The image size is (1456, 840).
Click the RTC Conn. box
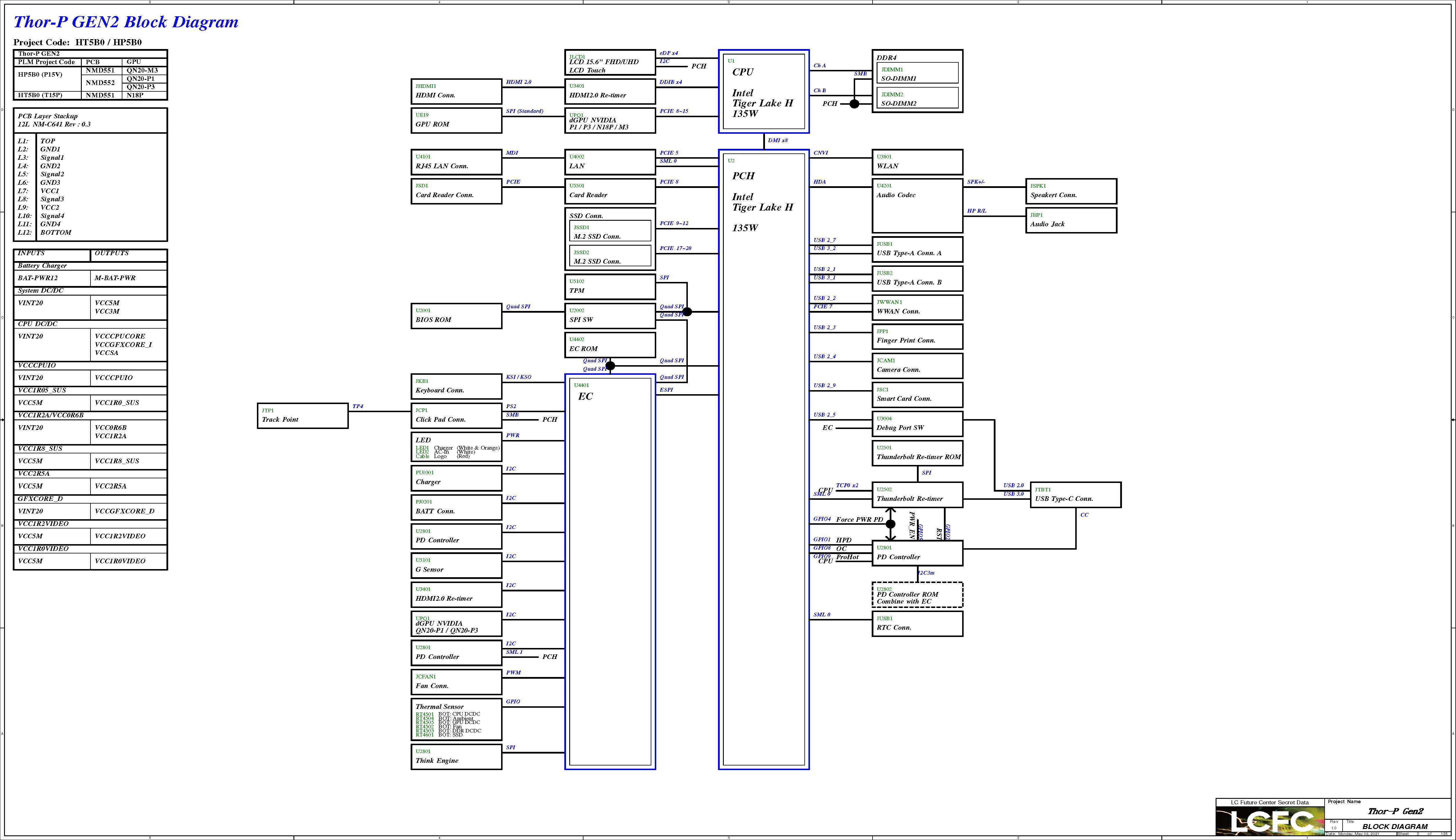point(917,624)
